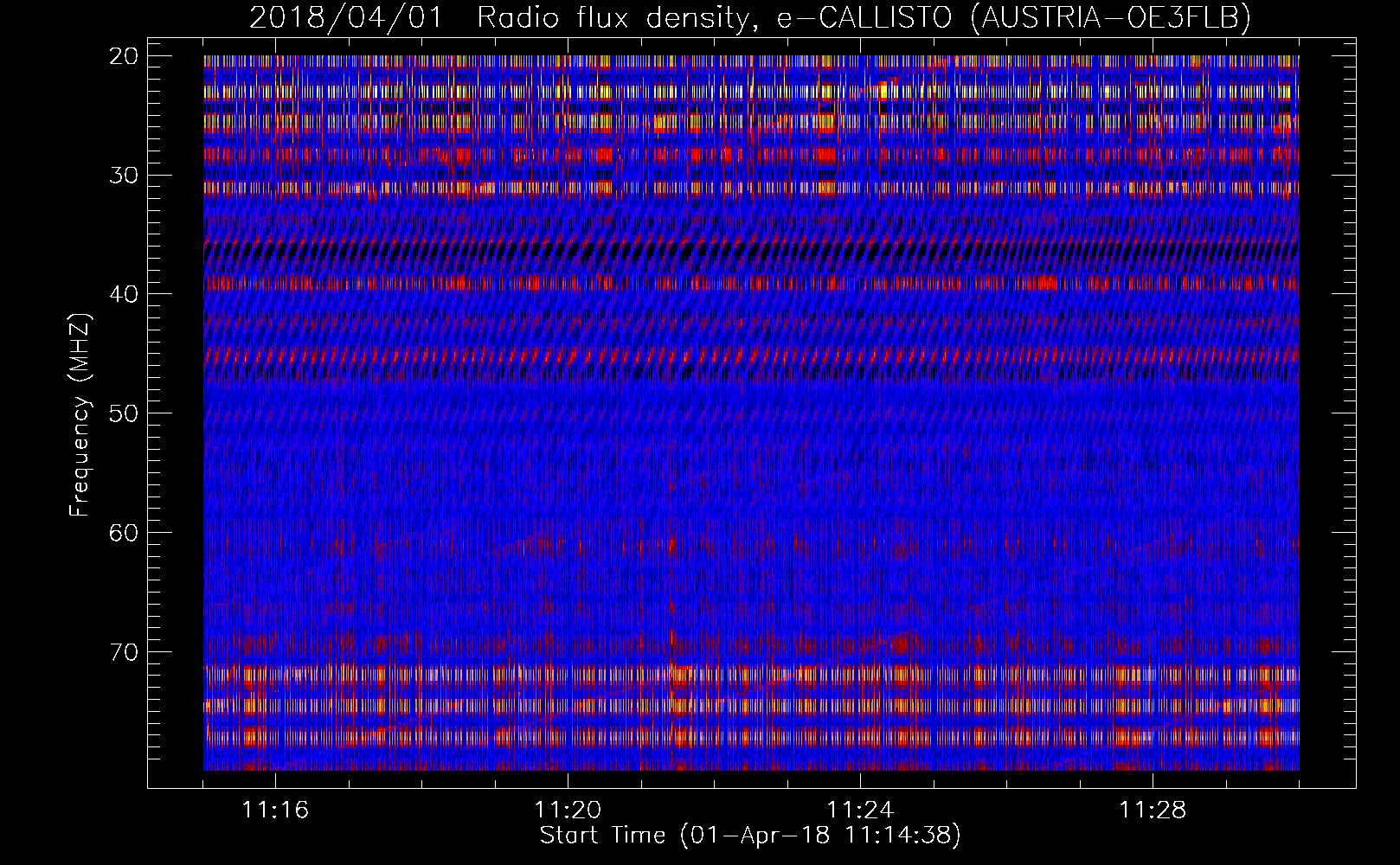Viewport: 1400px width, 865px height.
Task: Select the 70 frequency tick label
Action: pyautogui.click(x=125, y=651)
